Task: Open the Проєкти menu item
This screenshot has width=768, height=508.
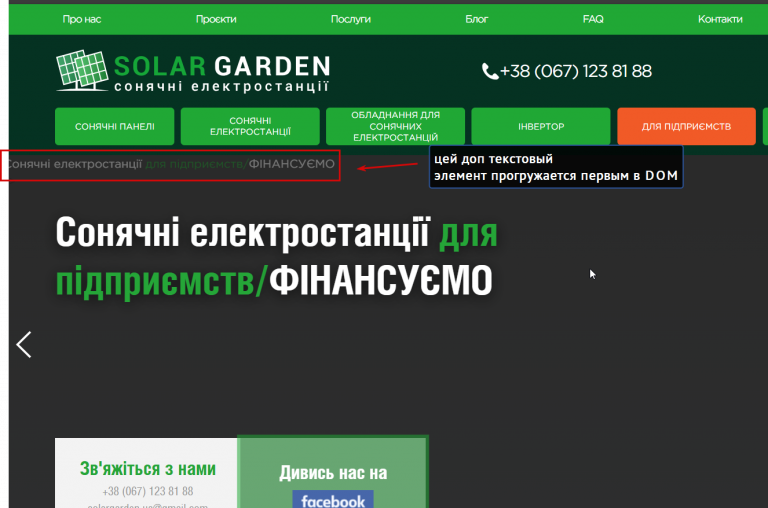Action: tap(216, 19)
